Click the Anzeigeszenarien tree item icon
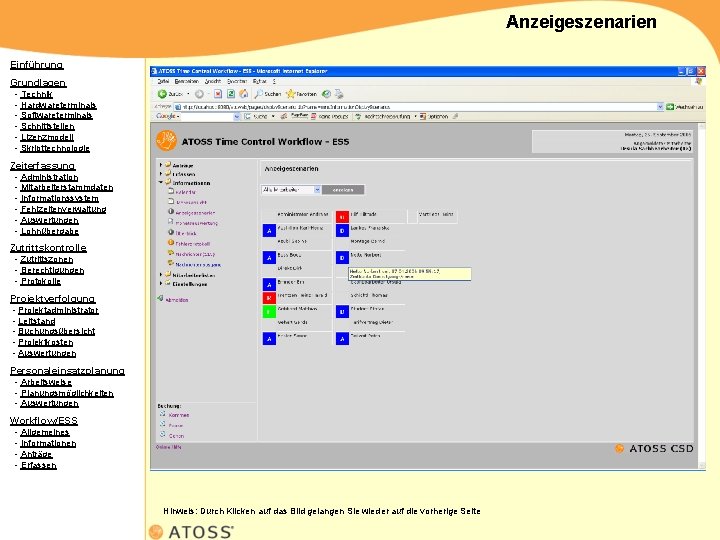This screenshot has height=540, width=720. coord(171,212)
